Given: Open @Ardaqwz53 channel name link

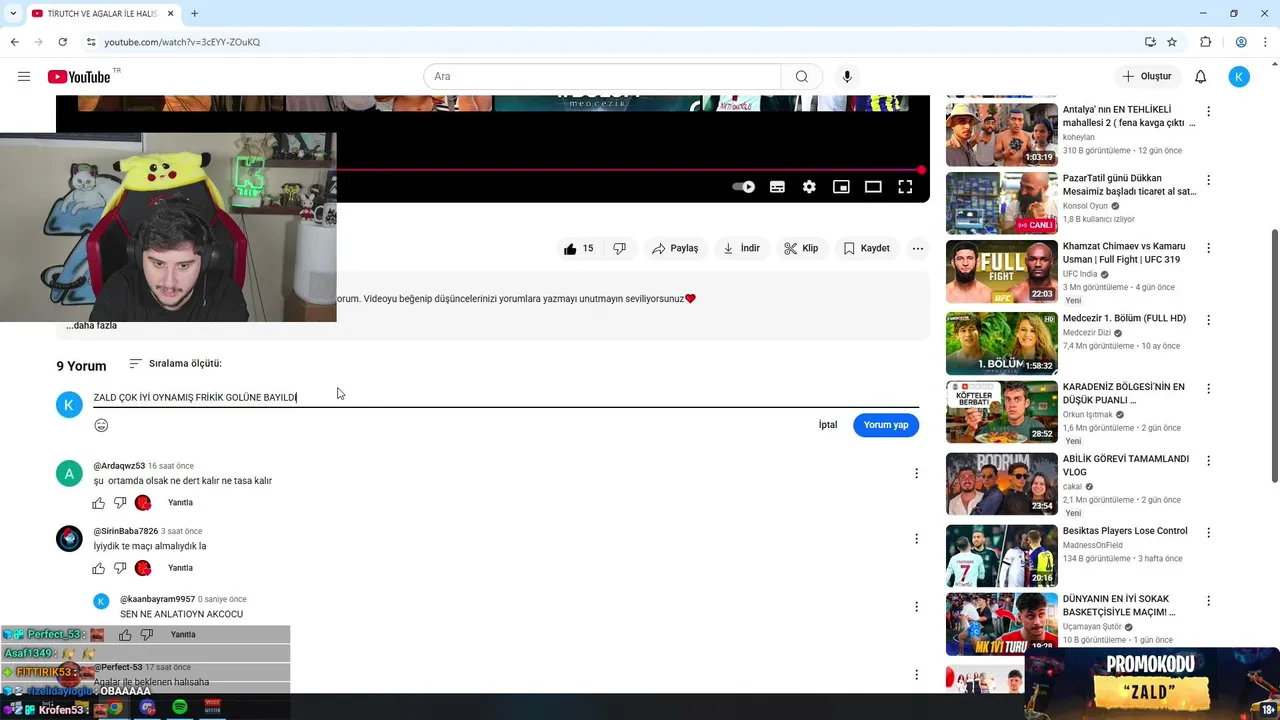Looking at the screenshot, I should 119,466.
